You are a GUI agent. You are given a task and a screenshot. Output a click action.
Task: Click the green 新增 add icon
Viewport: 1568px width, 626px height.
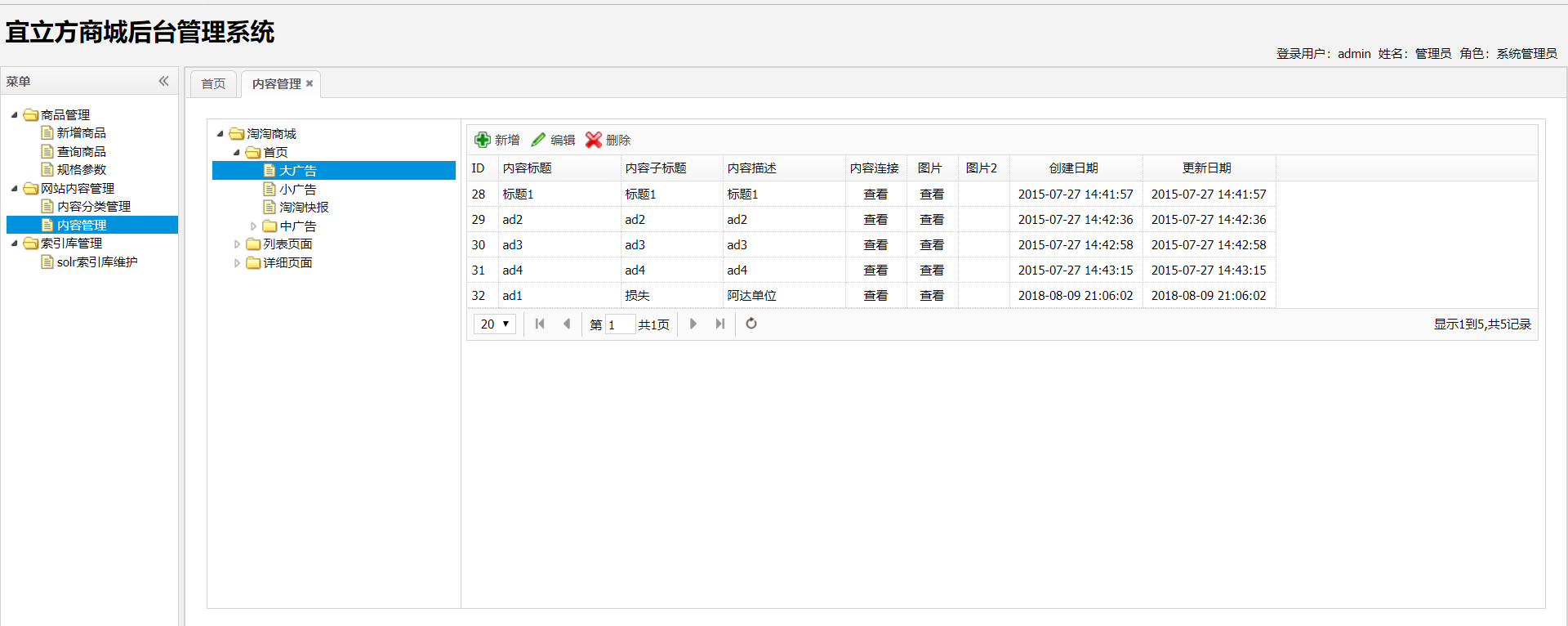[483, 140]
